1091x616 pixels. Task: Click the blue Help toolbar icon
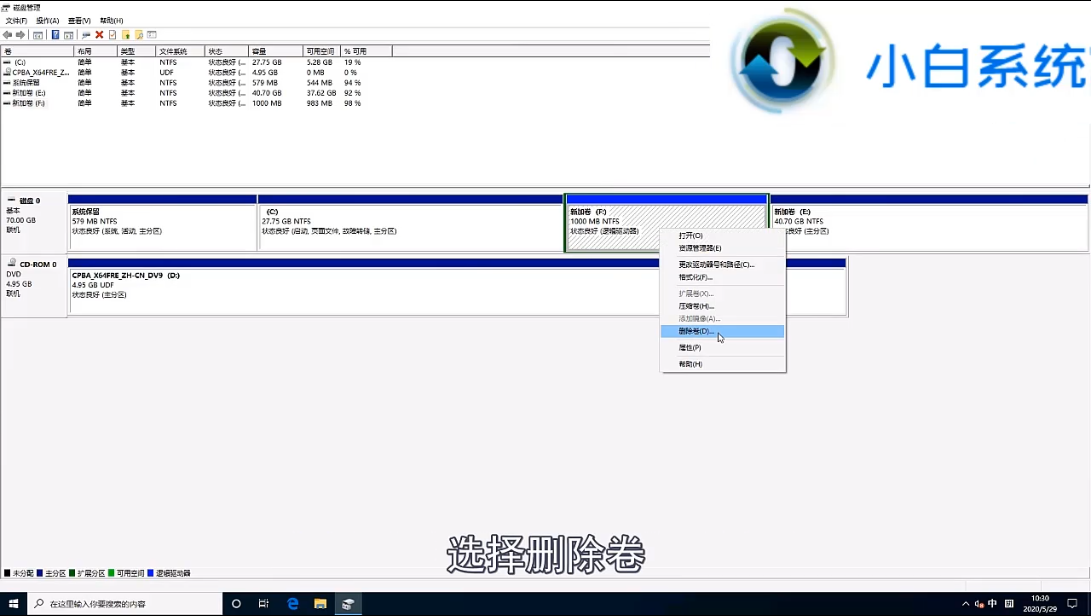click(x=55, y=35)
